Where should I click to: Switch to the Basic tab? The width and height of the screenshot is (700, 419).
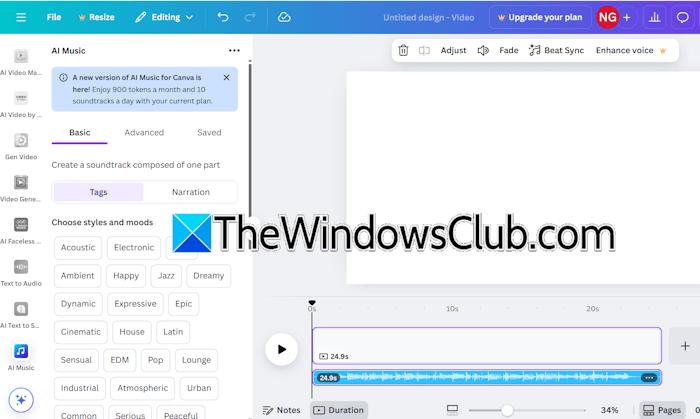click(x=79, y=133)
